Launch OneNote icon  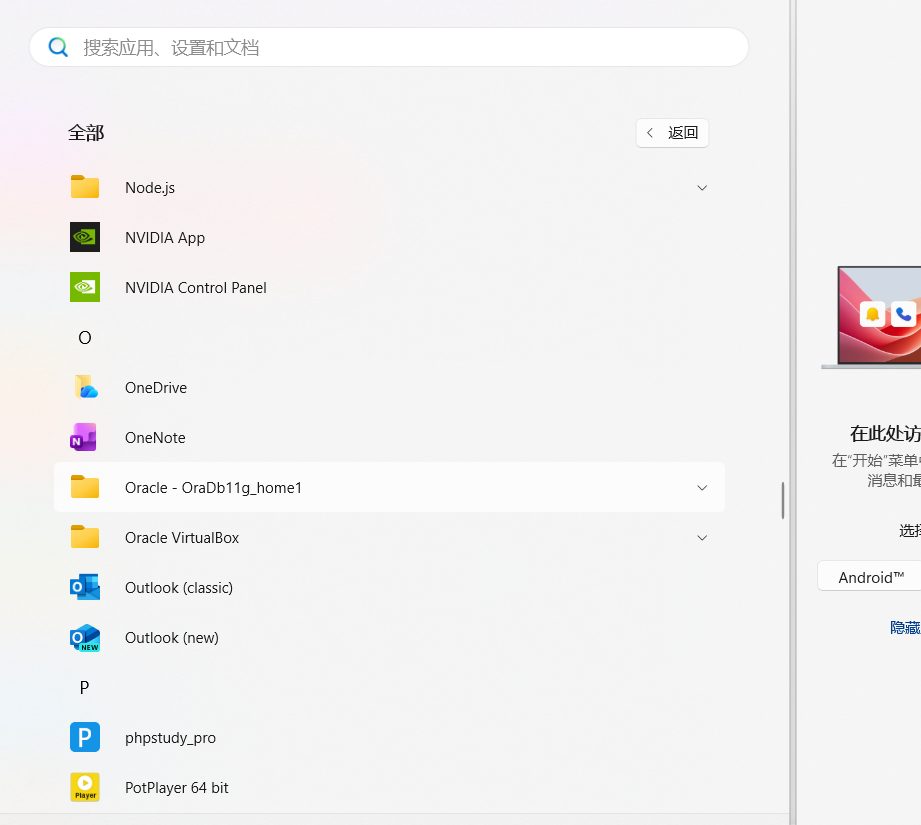coord(85,437)
